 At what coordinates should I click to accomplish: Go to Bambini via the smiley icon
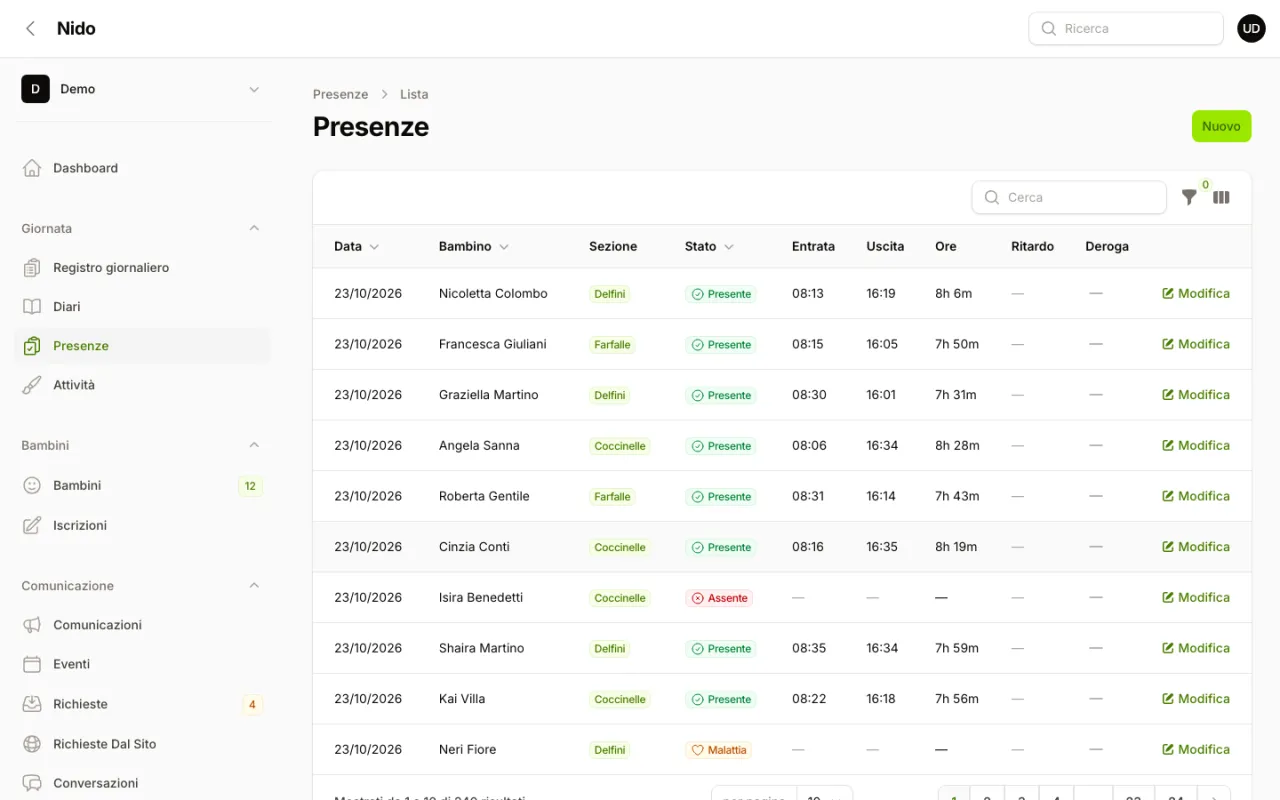click(x=32, y=485)
